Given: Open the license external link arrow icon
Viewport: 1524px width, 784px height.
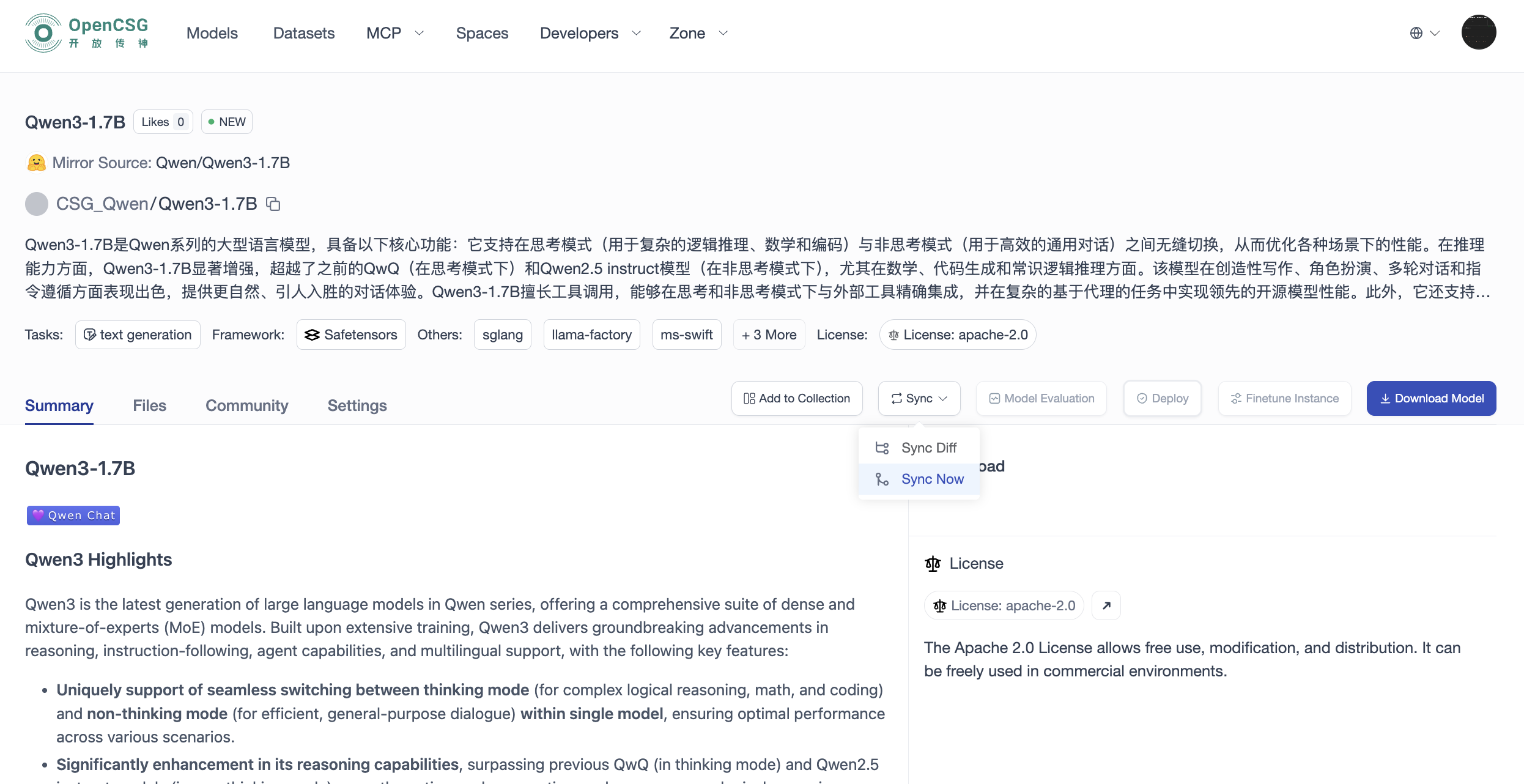Looking at the screenshot, I should 1106,605.
